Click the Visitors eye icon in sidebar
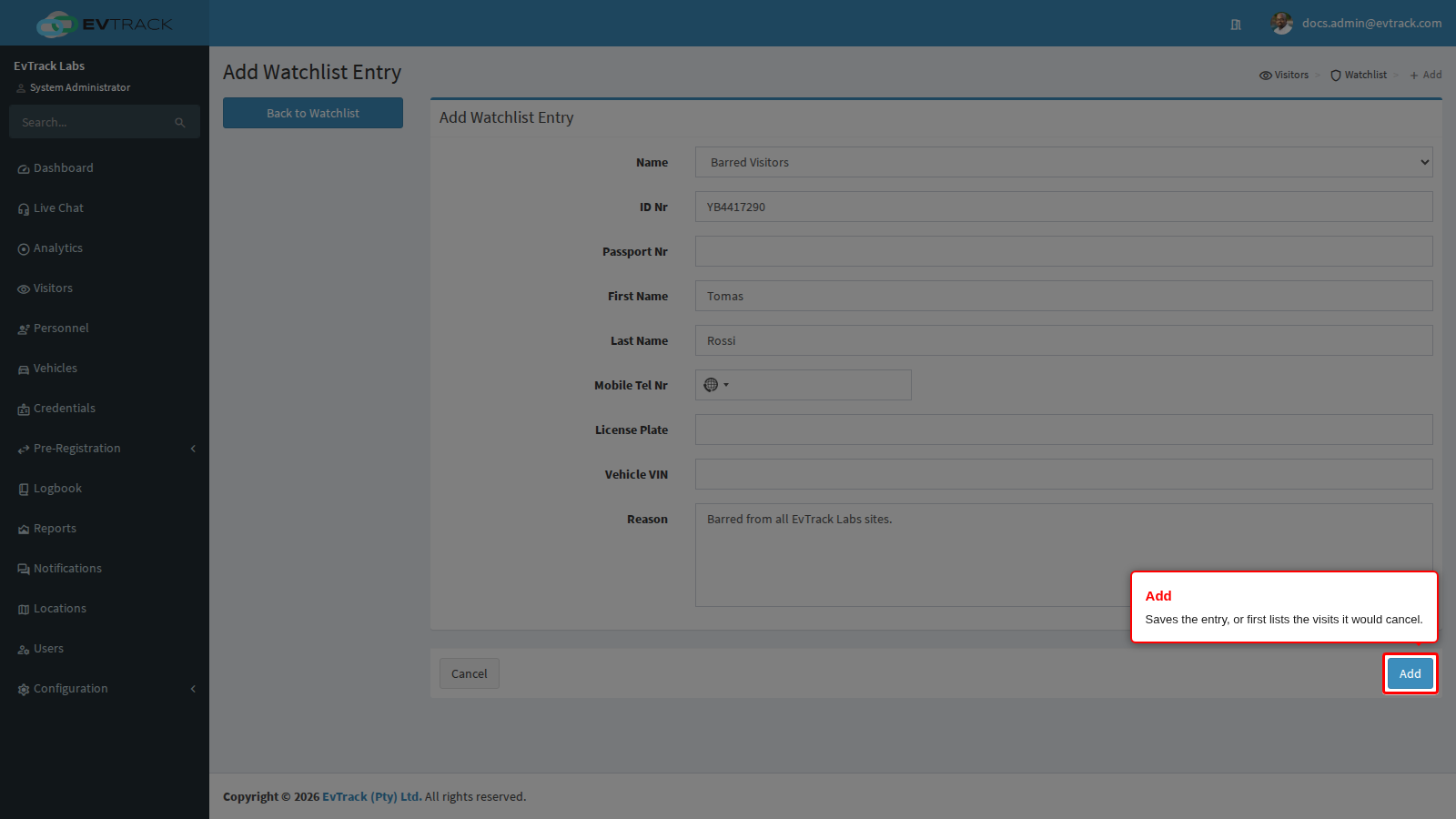 pos(24,289)
